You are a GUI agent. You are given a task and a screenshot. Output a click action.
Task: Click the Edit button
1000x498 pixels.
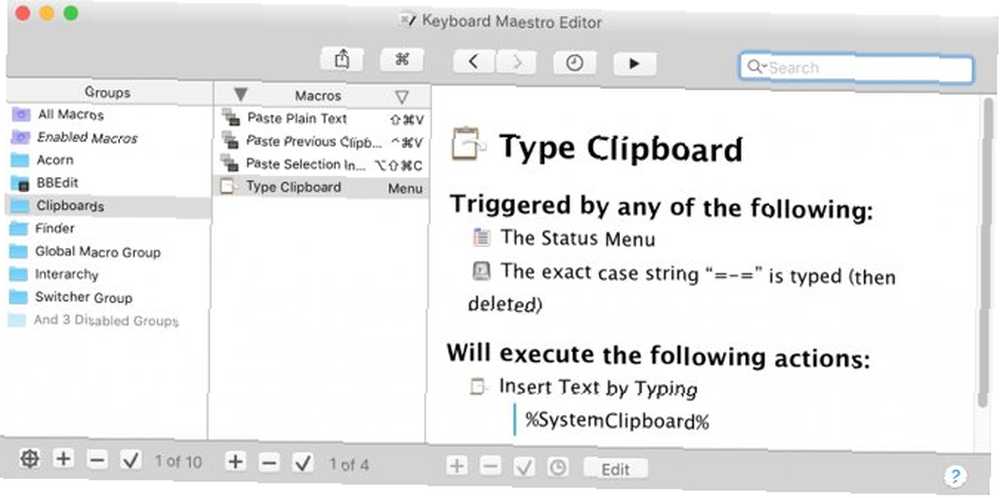click(x=615, y=469)
